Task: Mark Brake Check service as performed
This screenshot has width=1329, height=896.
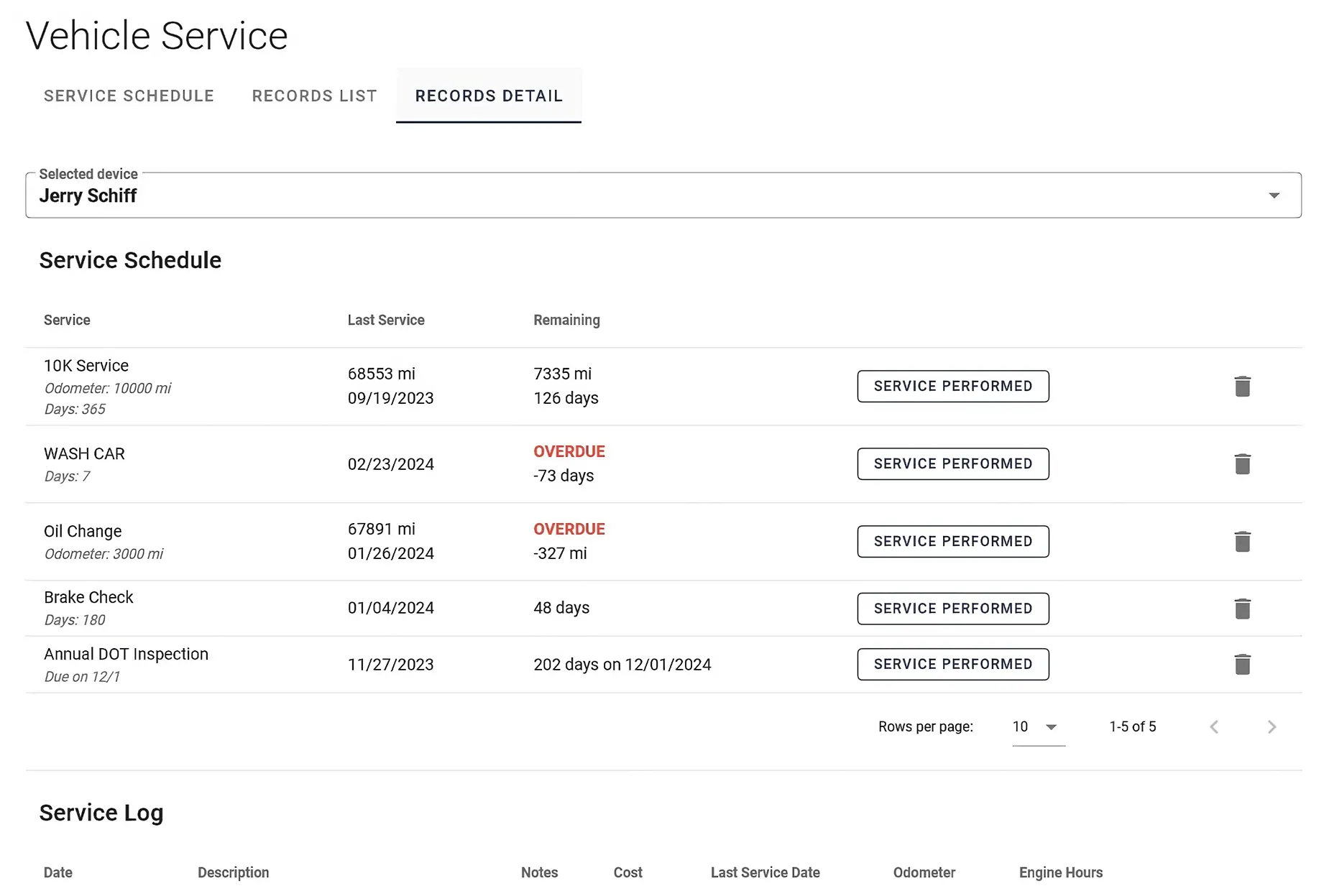Action: click(952, 608)
